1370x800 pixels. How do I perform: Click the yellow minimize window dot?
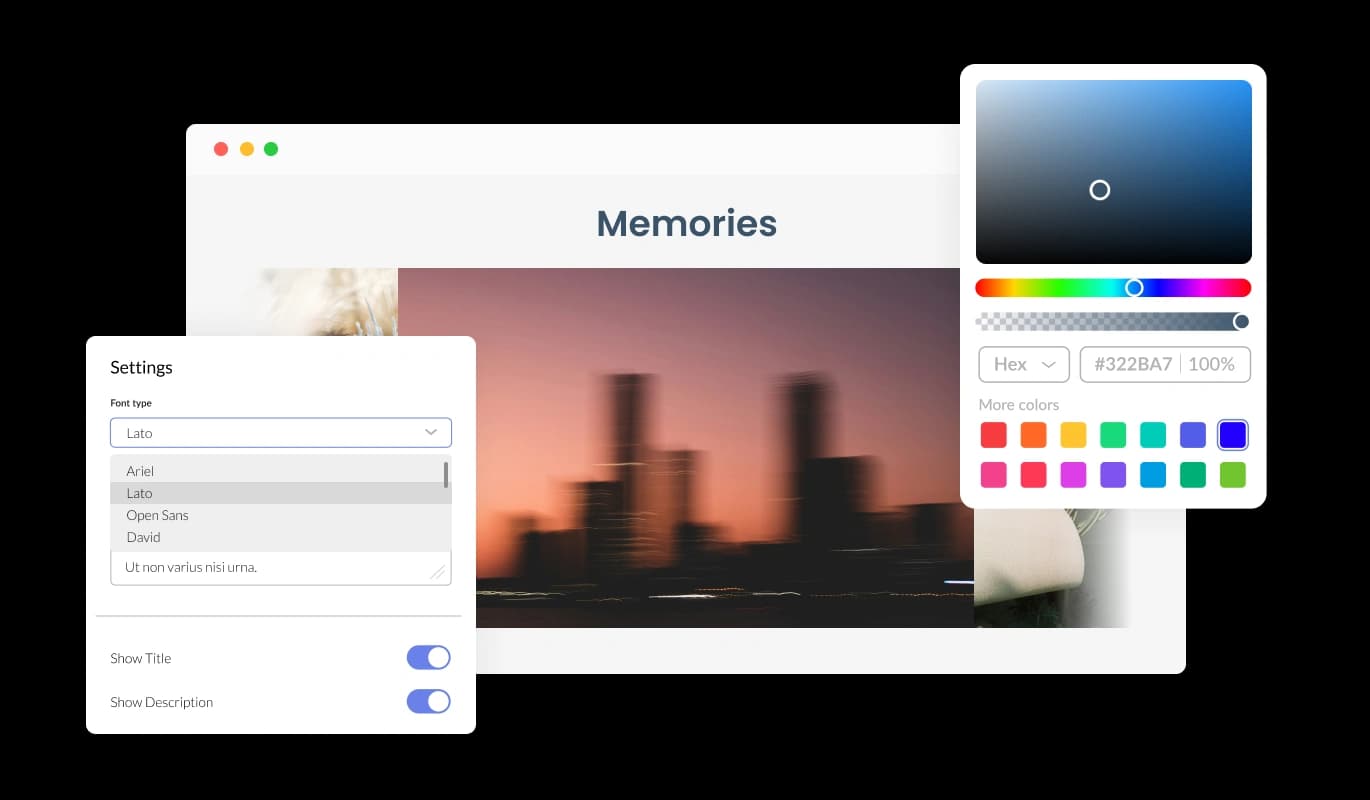click(x=246, y=149)
